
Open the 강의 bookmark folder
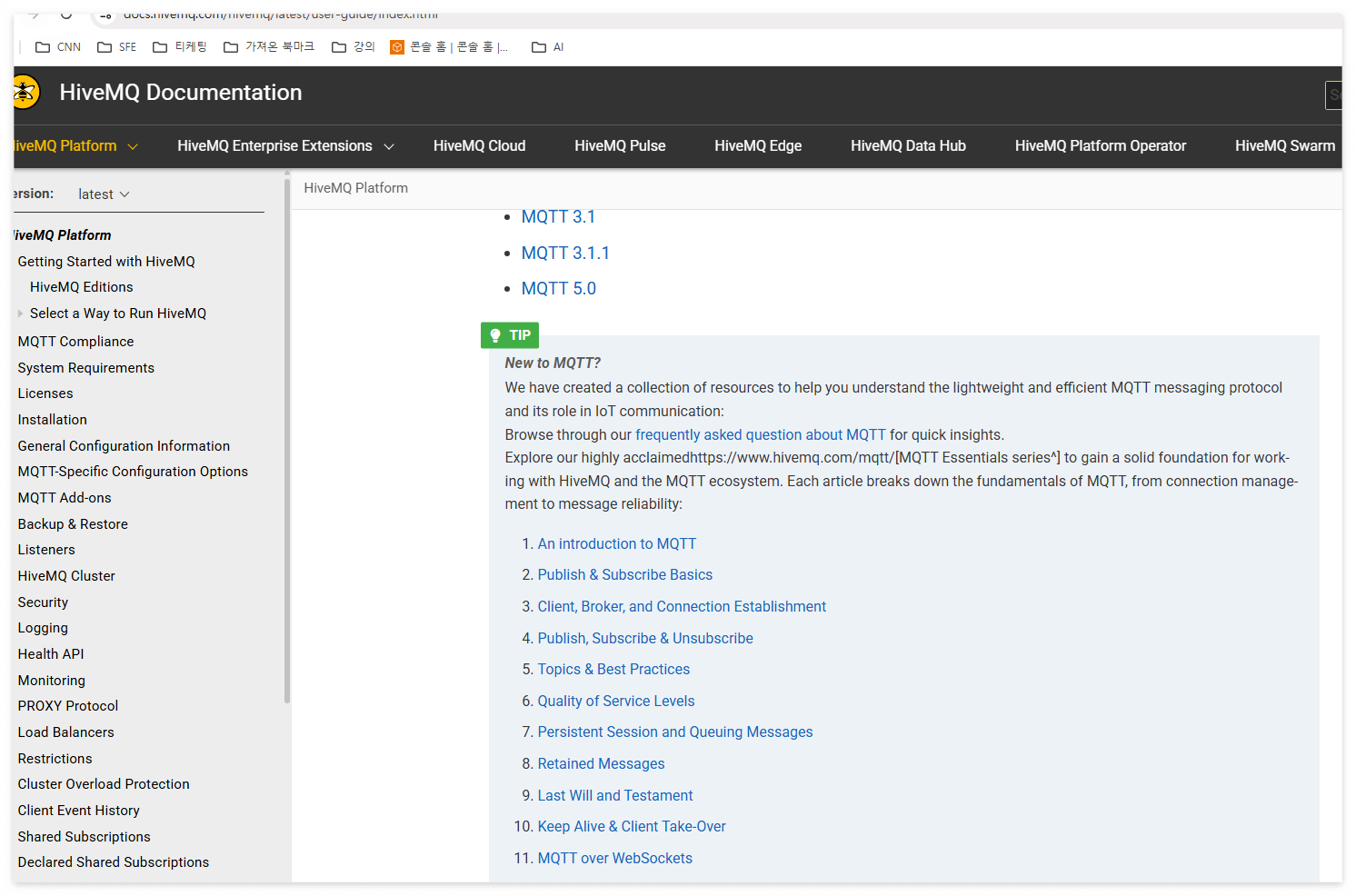pos(354,47)
